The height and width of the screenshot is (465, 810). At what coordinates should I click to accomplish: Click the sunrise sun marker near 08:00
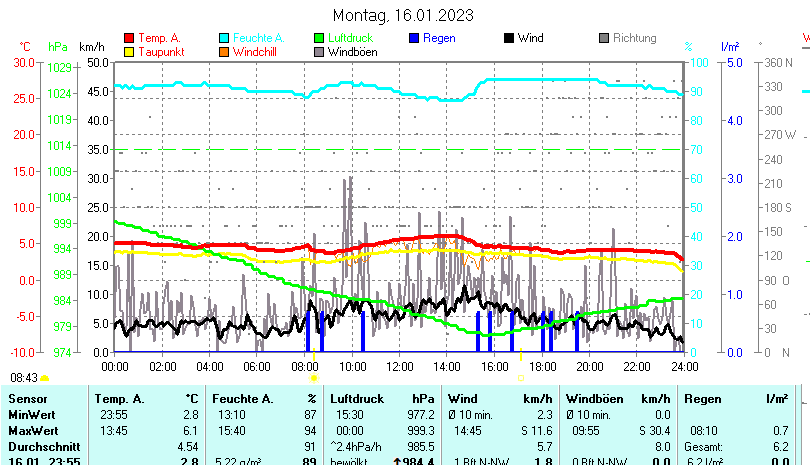(x=314, y=378)
